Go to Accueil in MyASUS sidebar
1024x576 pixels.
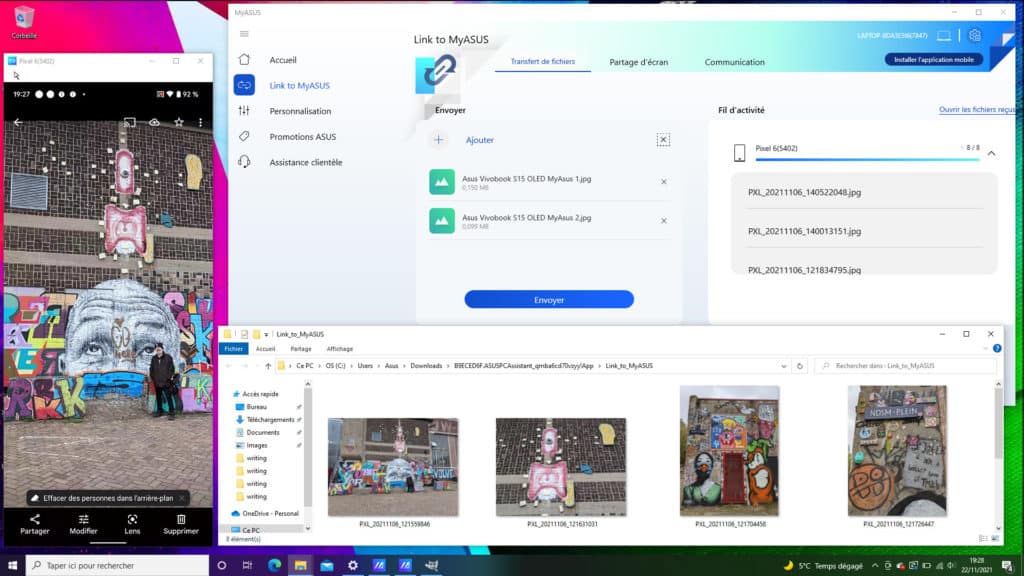tap(283, 60)
